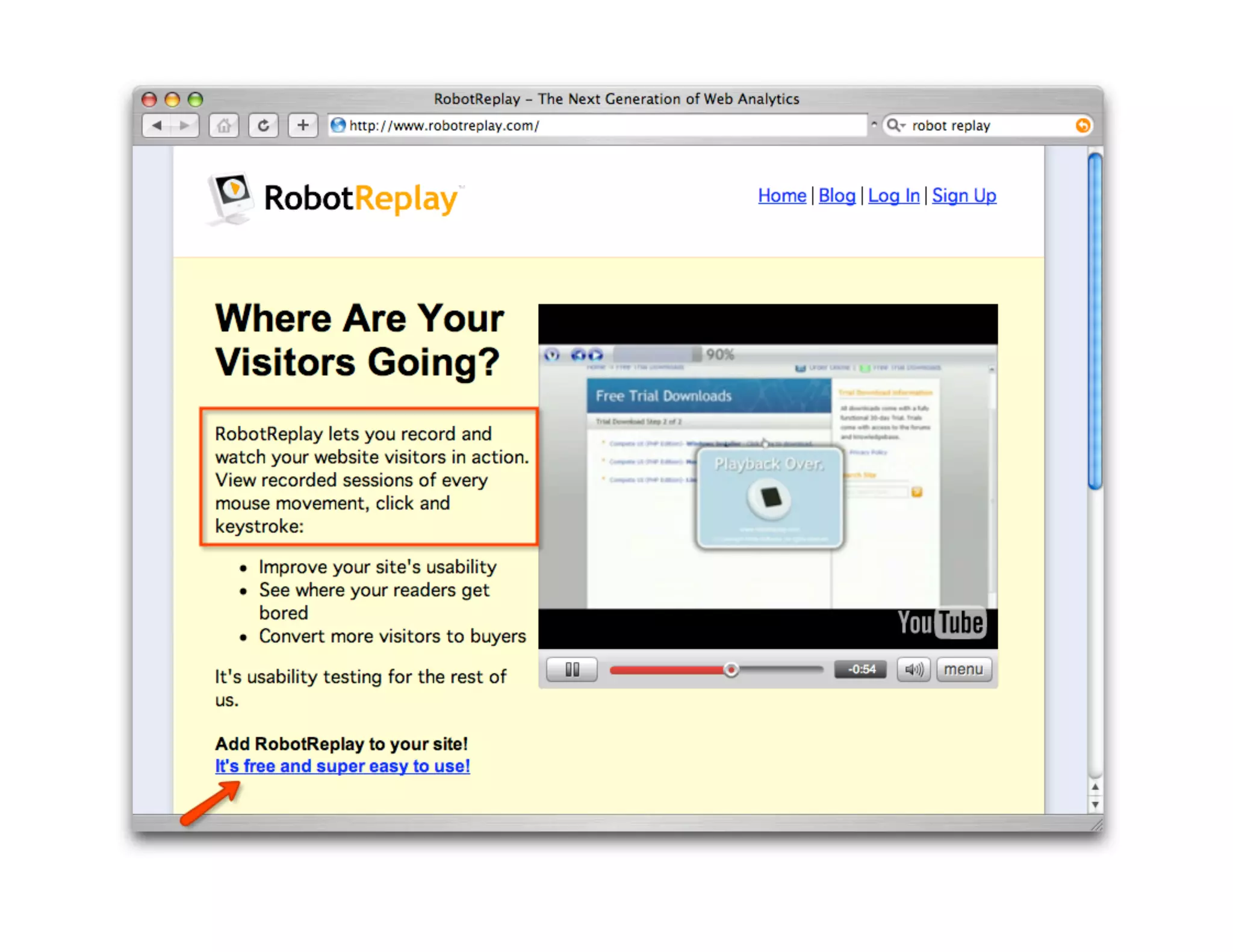Open the Home link
Screen dimensions: 1233x952
point(781,196)
